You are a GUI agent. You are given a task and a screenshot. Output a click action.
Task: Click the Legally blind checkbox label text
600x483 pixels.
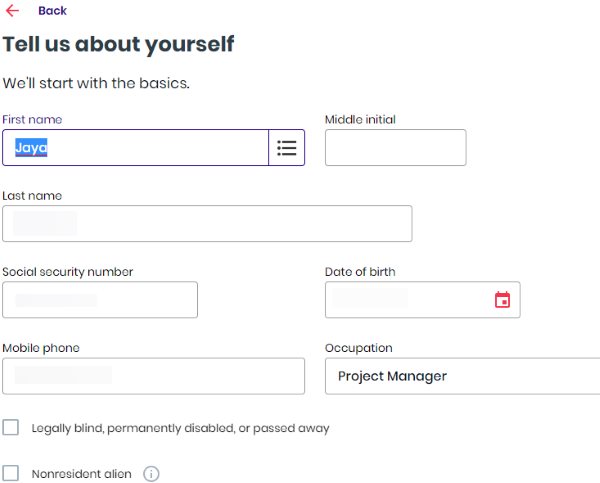[x=180, y=428]
